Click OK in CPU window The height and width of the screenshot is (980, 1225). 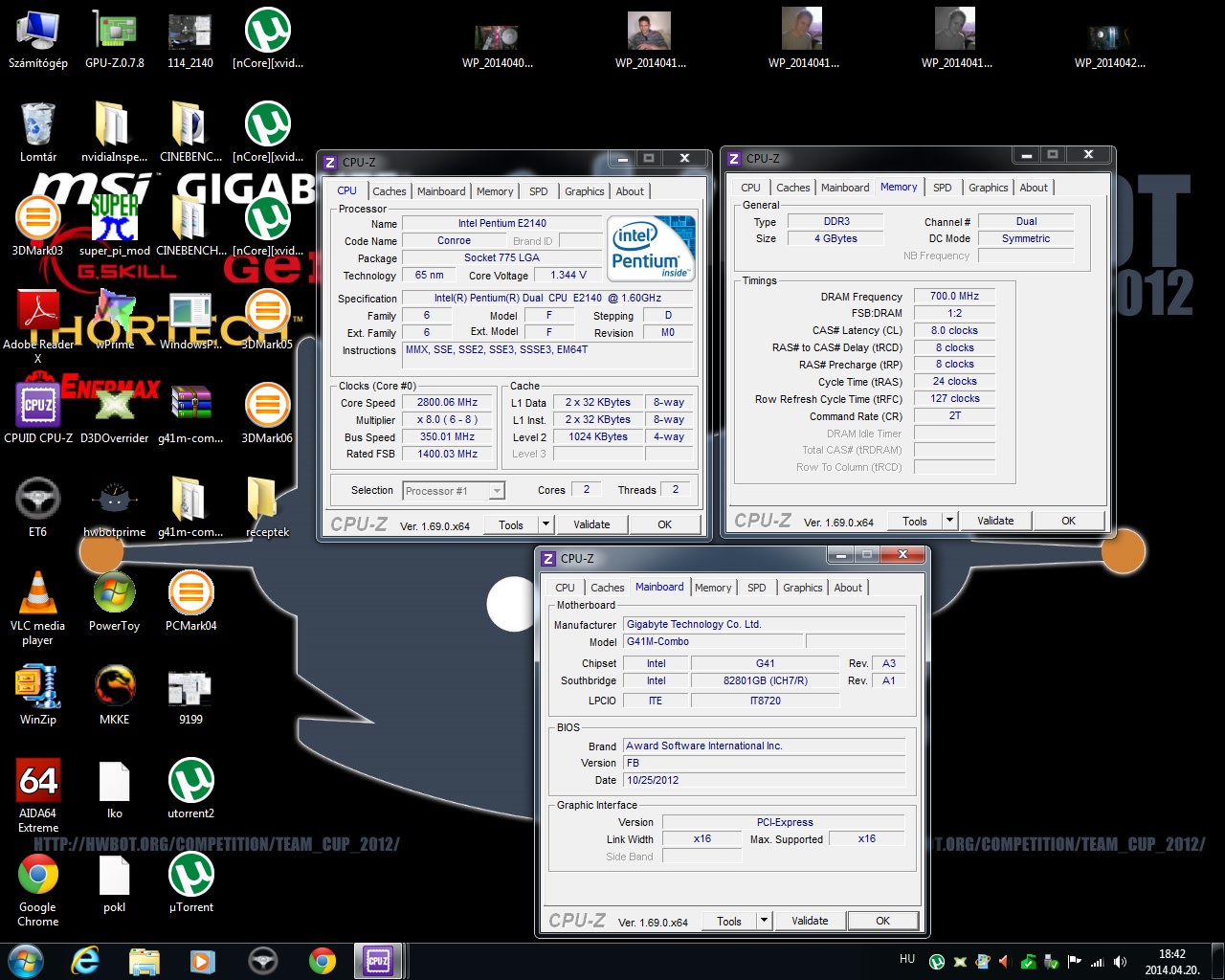tap(664, 524)
